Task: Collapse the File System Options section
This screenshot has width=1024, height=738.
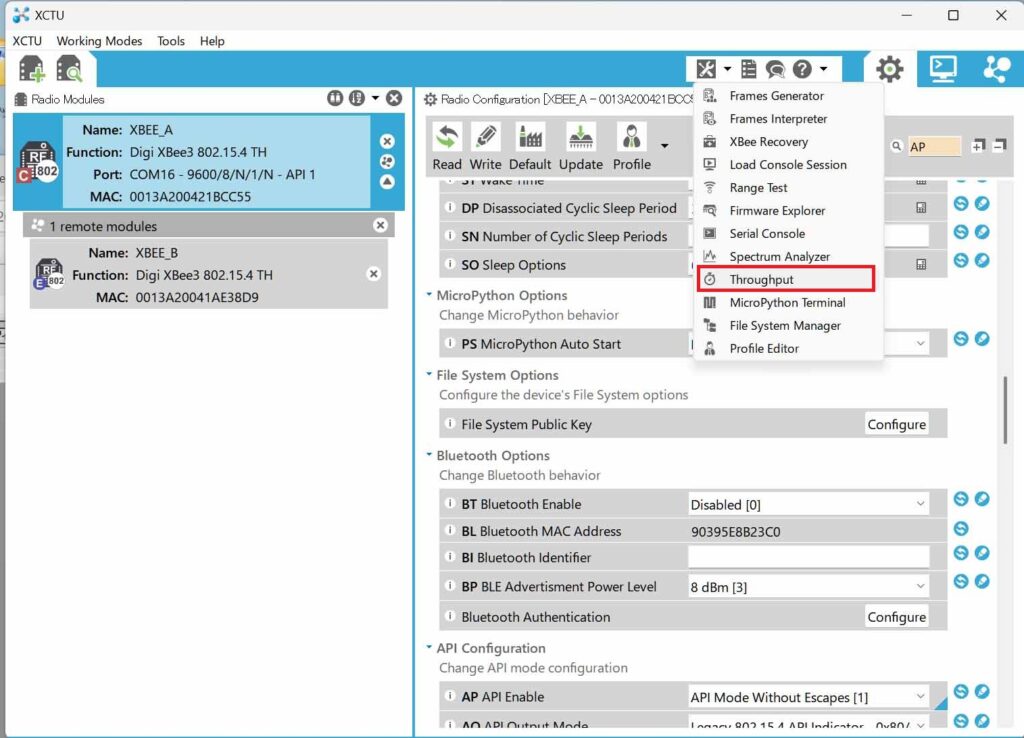Action: (x=429, y=374)
